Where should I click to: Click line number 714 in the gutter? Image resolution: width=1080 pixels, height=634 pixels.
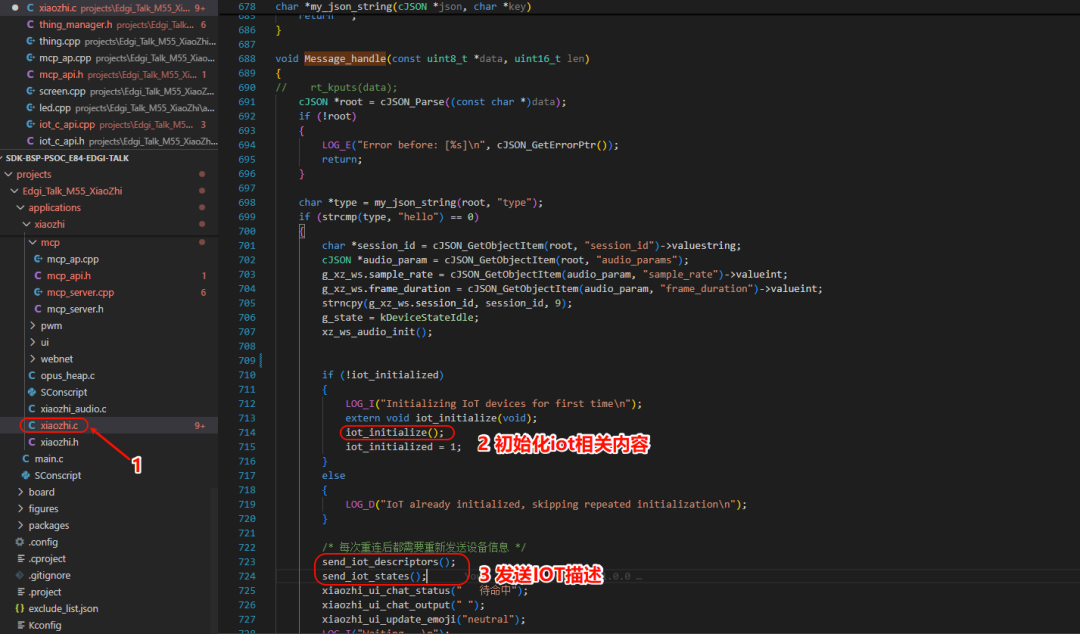[247, 432]
